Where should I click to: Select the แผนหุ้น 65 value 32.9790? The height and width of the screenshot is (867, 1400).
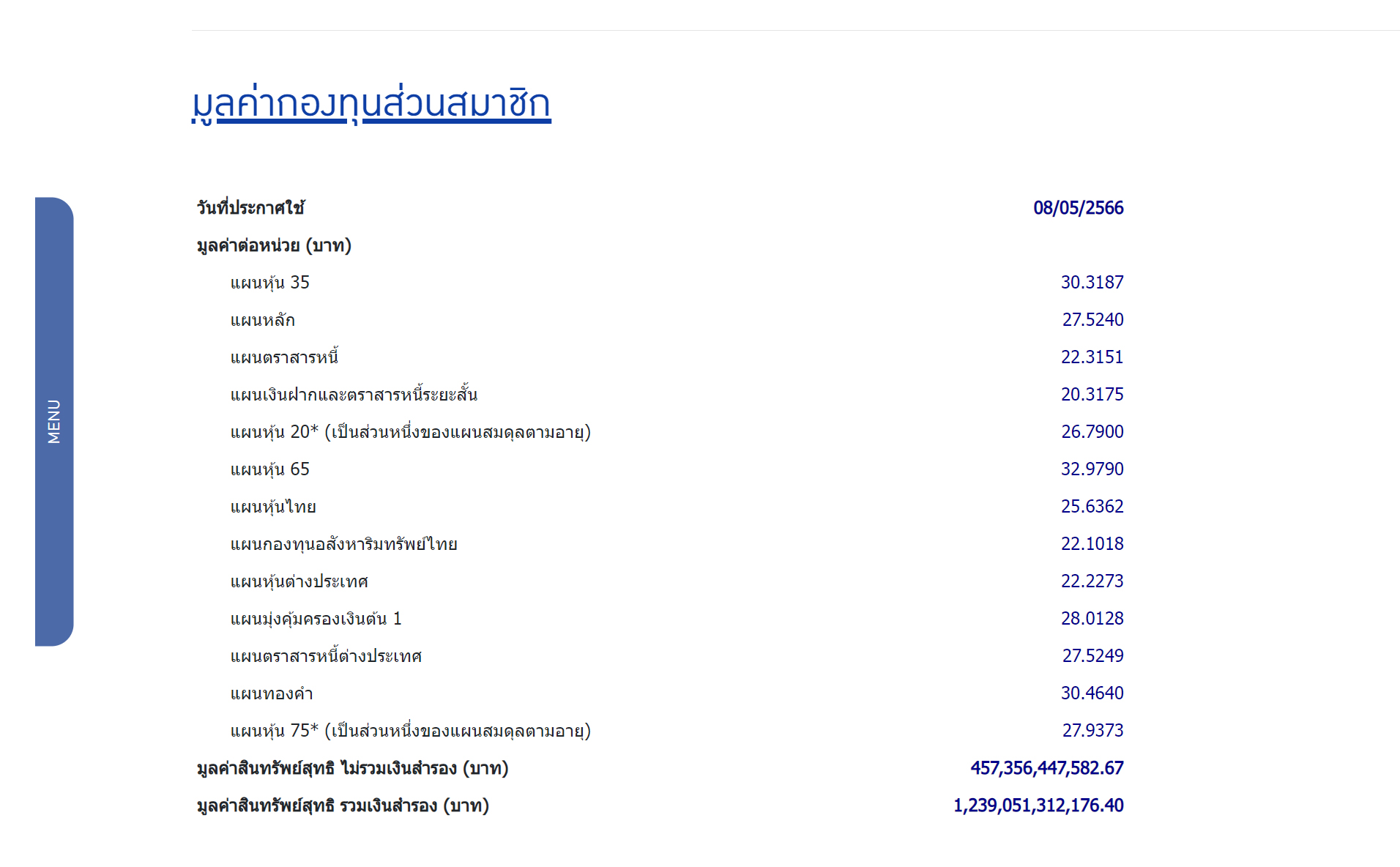coord(1092,469)
